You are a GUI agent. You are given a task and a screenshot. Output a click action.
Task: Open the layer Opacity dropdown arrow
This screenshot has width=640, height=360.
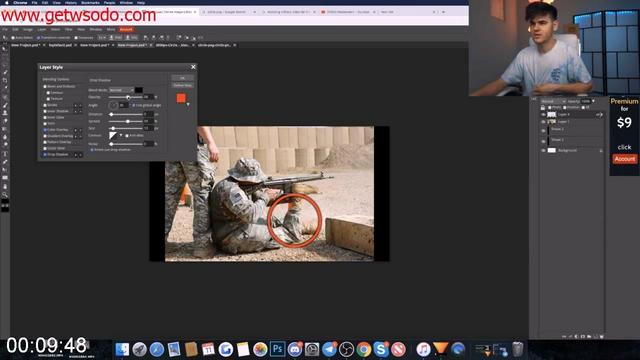point(593,101)
